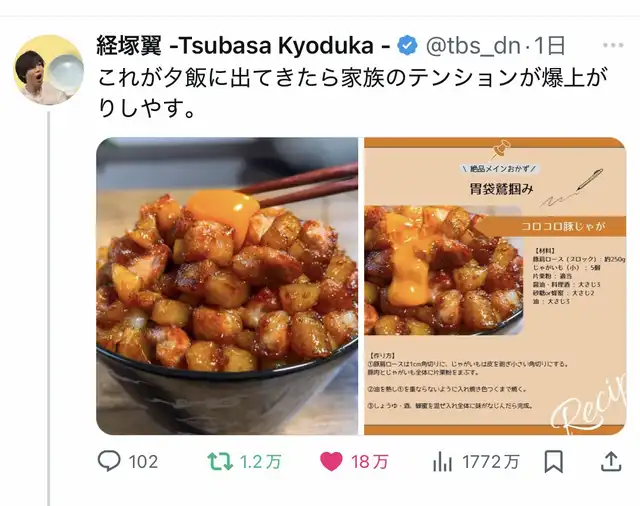Expand the three-dot more options menu
640x506 pixels.
tap(613, 45)
